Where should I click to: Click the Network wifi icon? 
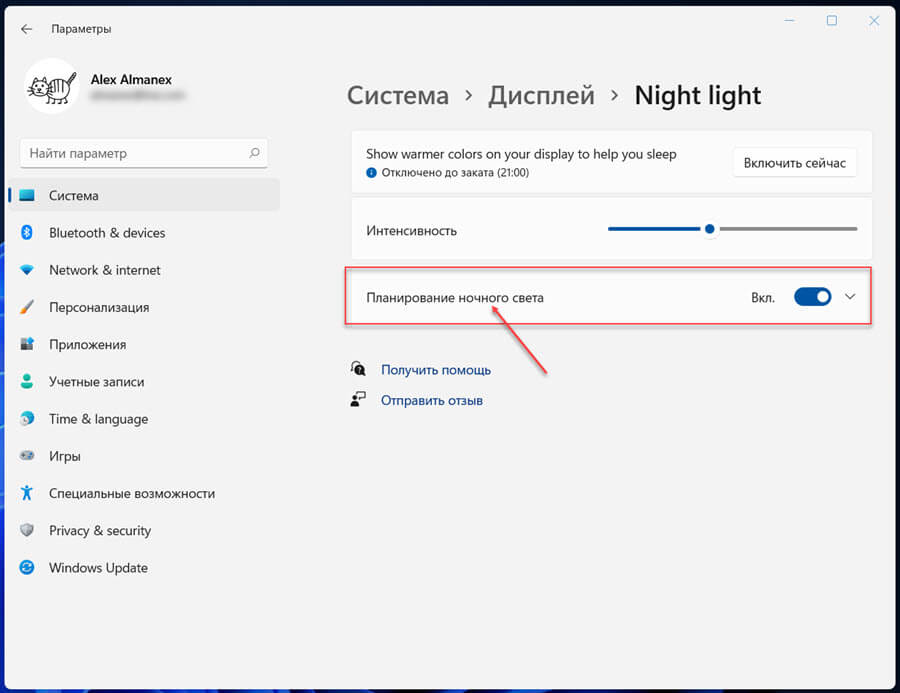(26, 270)
